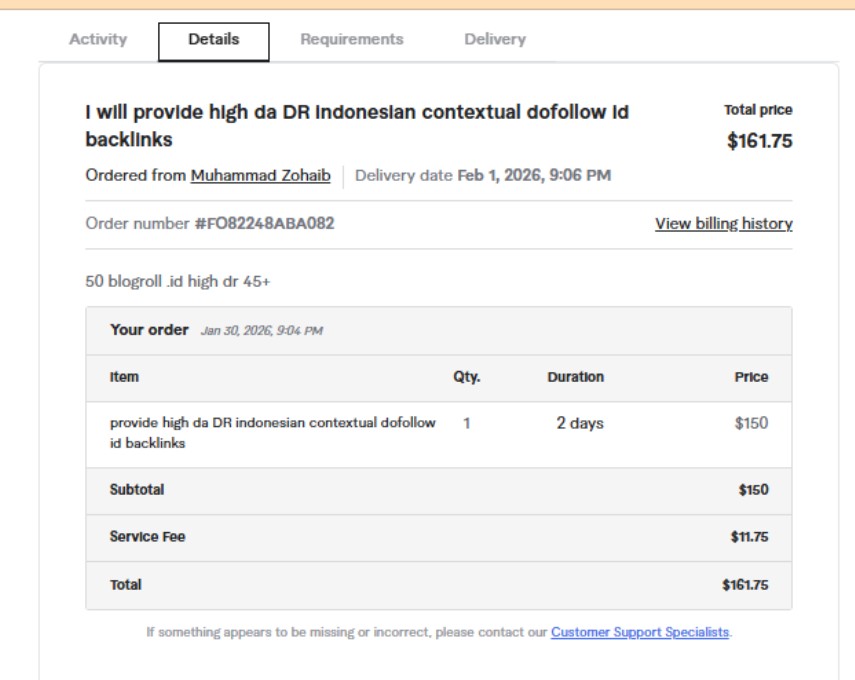Screen dimensions: 855x680
Task: Click the Duration column header
Action: pos(575,378)
